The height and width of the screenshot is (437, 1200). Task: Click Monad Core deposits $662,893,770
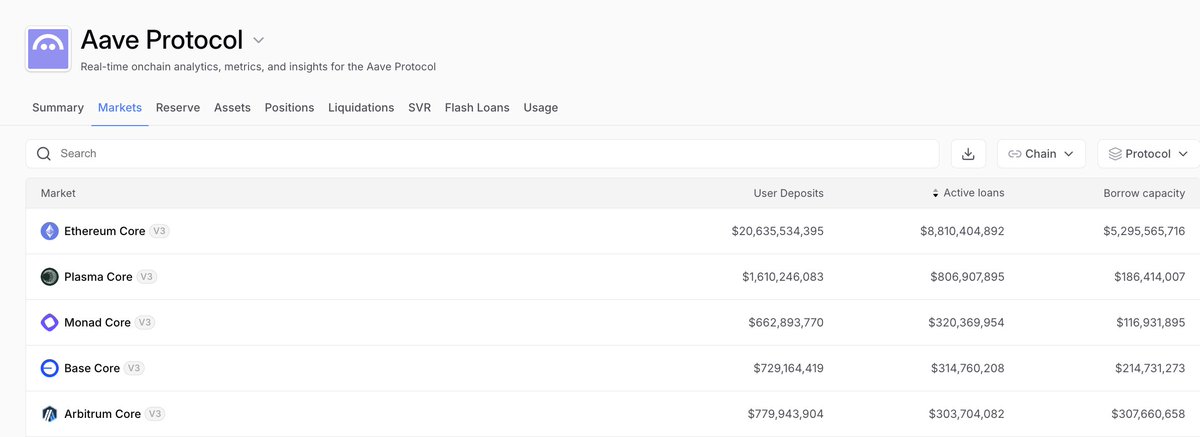coord(786,323)
